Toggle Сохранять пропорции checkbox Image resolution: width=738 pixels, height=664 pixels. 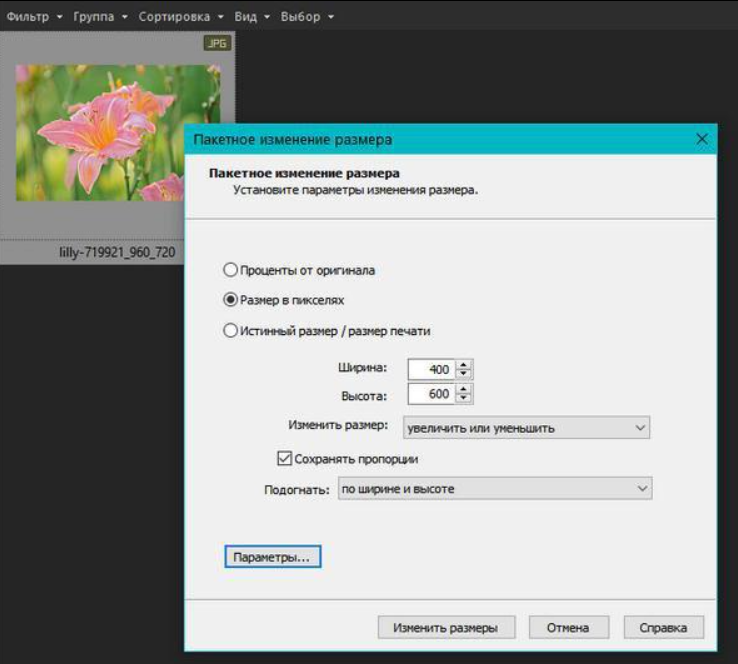click(x=284, y=458)
